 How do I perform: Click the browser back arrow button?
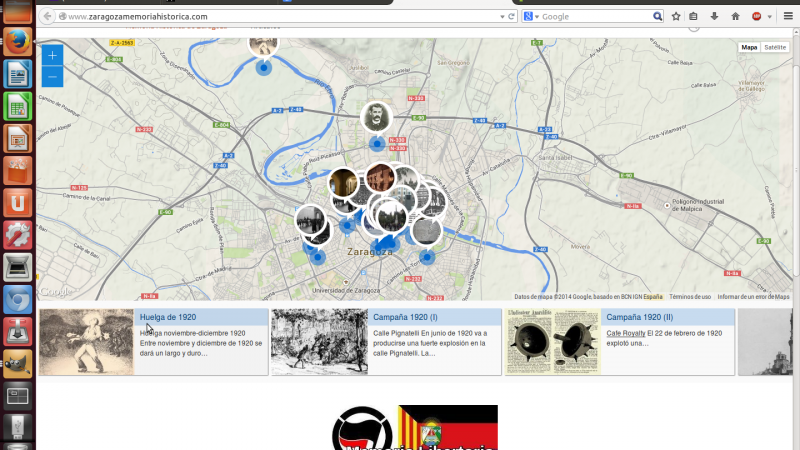pos(48,17)
